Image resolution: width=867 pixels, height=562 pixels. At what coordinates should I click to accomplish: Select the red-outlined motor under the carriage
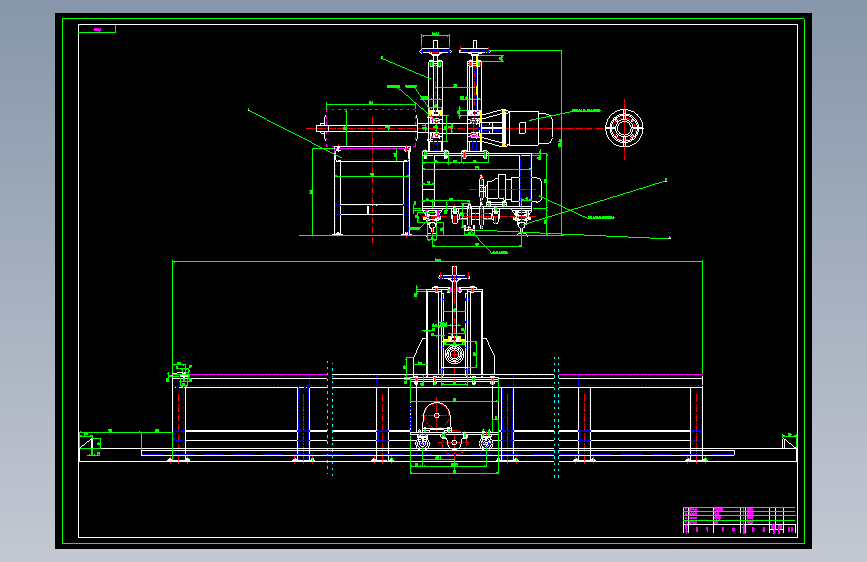point(437,416)
